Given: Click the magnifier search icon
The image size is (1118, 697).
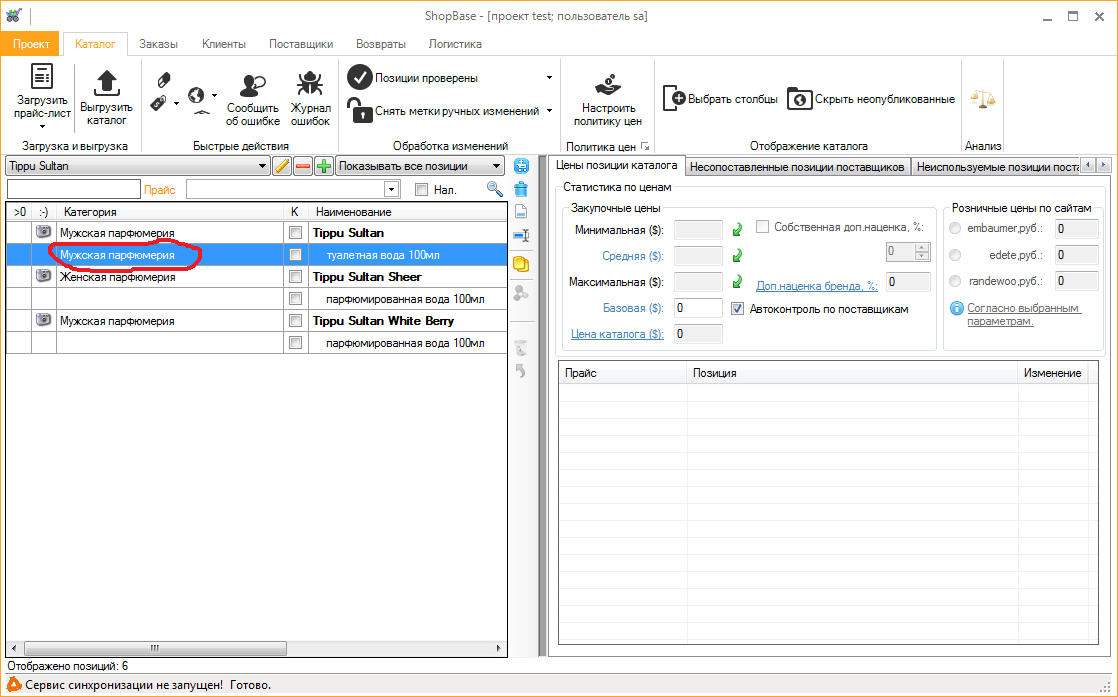Looking at the screenshot, I should 494,189.
